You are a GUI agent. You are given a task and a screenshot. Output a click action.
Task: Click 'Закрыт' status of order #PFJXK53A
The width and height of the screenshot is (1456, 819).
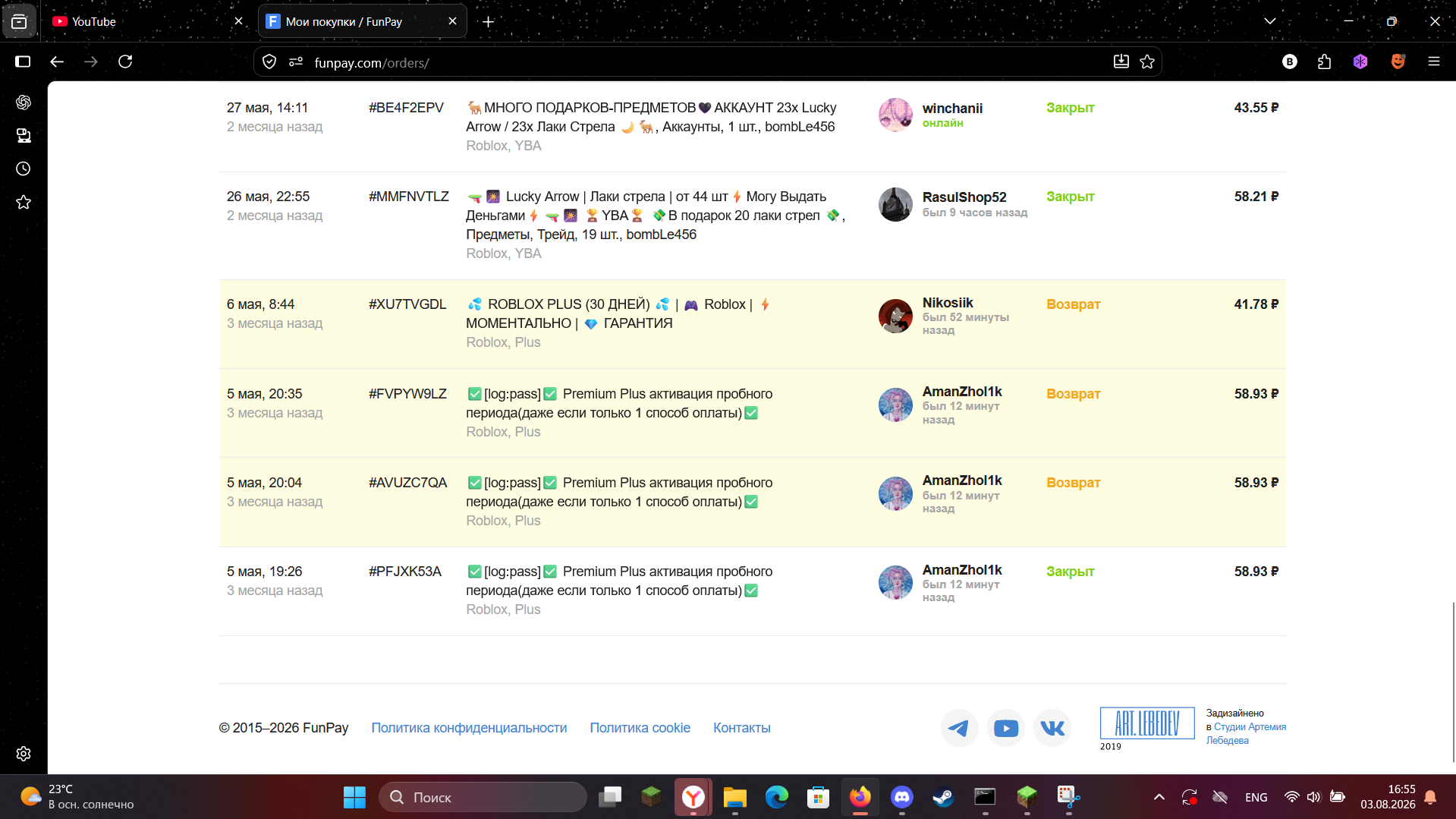point(1070,572)
